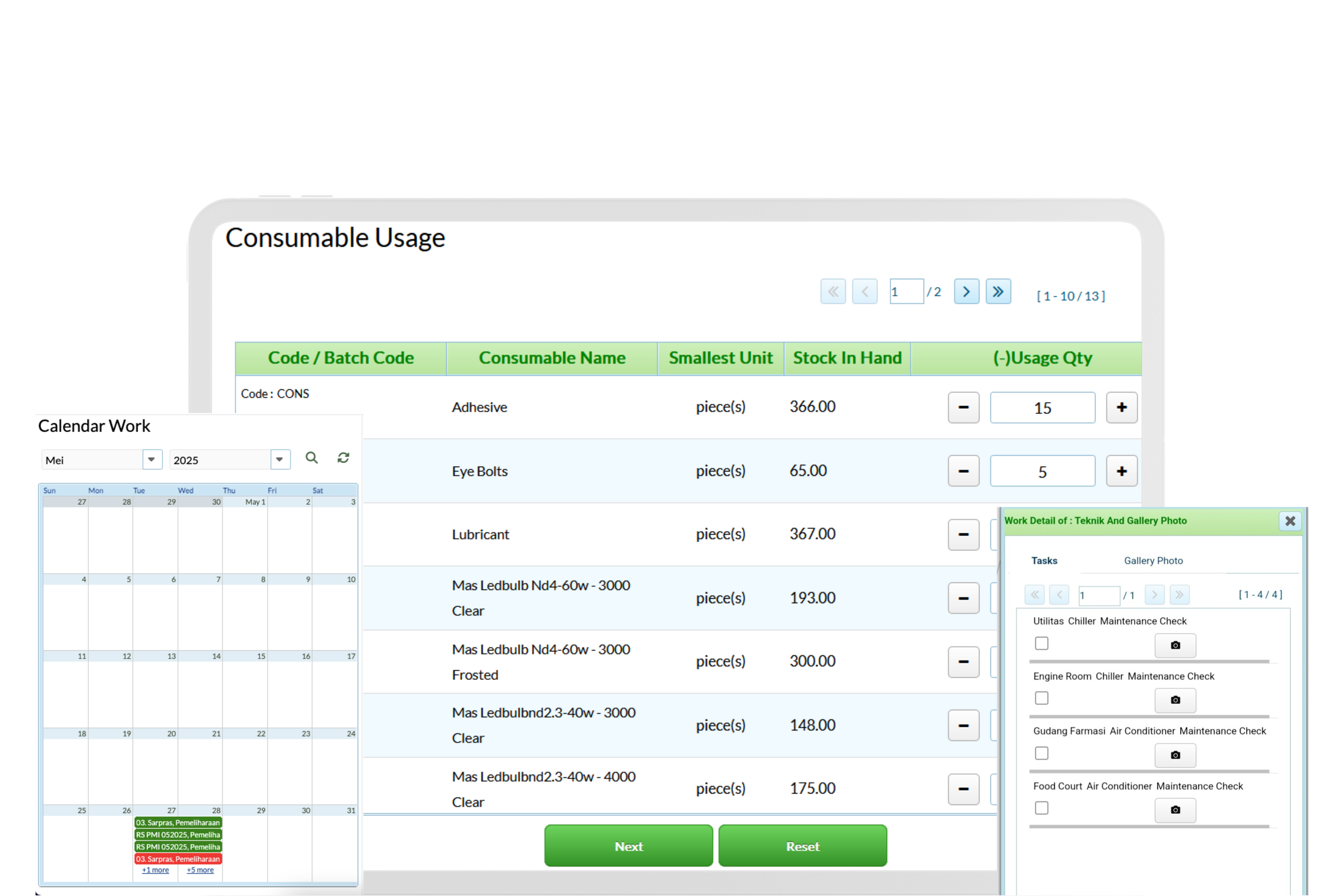Open the red 03. Sarpras, Pemeliharaan event

(x=178, y=859)
